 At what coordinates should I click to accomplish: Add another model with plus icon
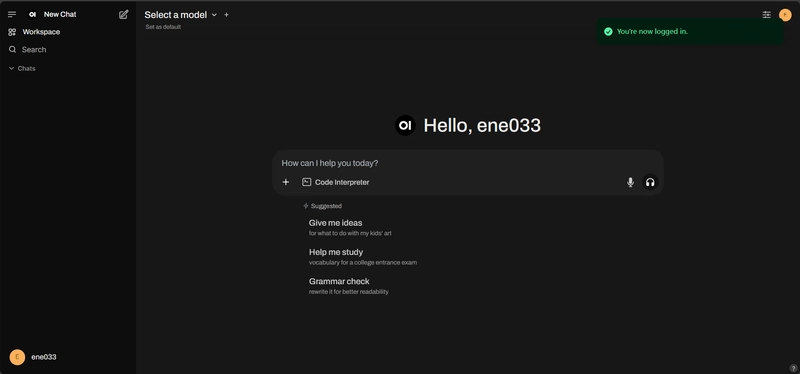(x=227, y=15)
